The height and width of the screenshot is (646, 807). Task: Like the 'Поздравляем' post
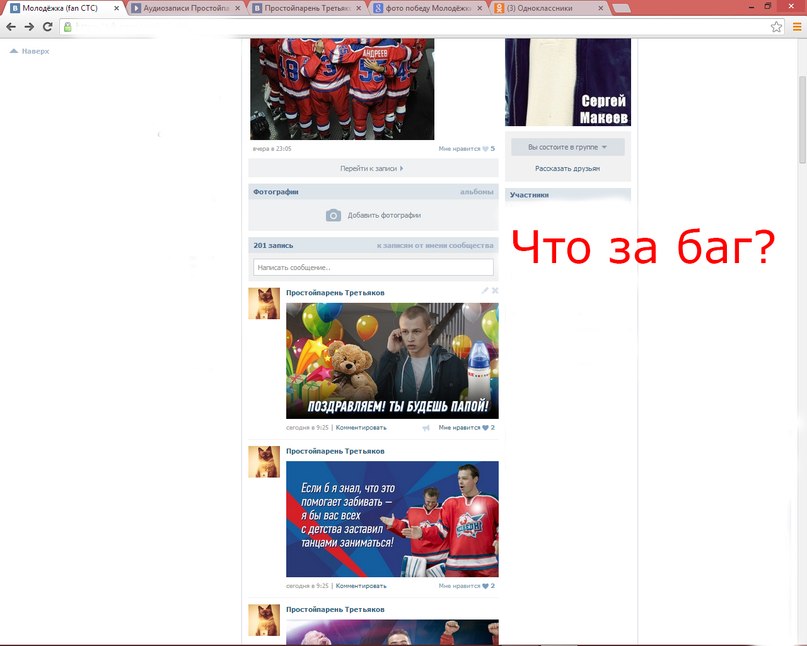coord(466,428)
